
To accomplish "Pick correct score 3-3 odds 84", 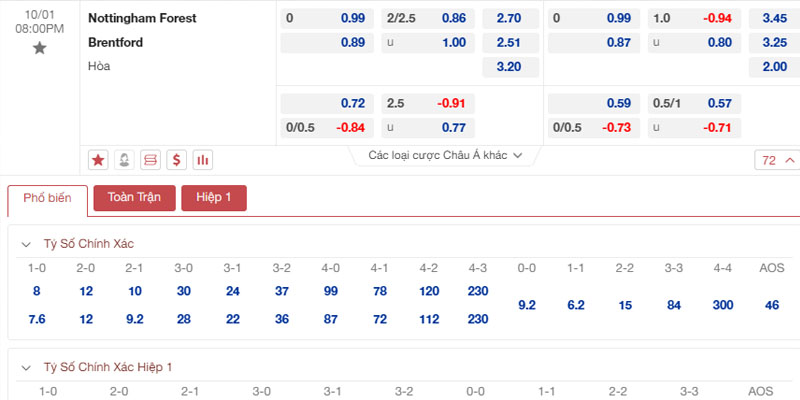I will [x=674, y=306].
